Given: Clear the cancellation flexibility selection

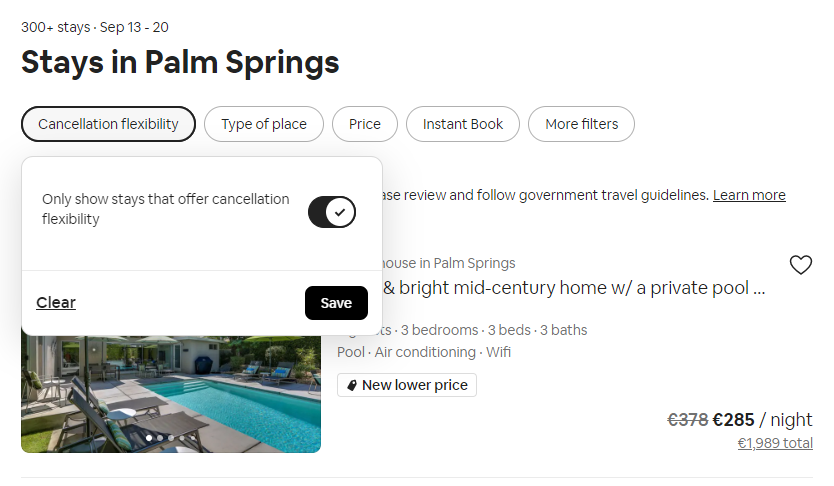Looking at the screenshot, I should [56, 303].
